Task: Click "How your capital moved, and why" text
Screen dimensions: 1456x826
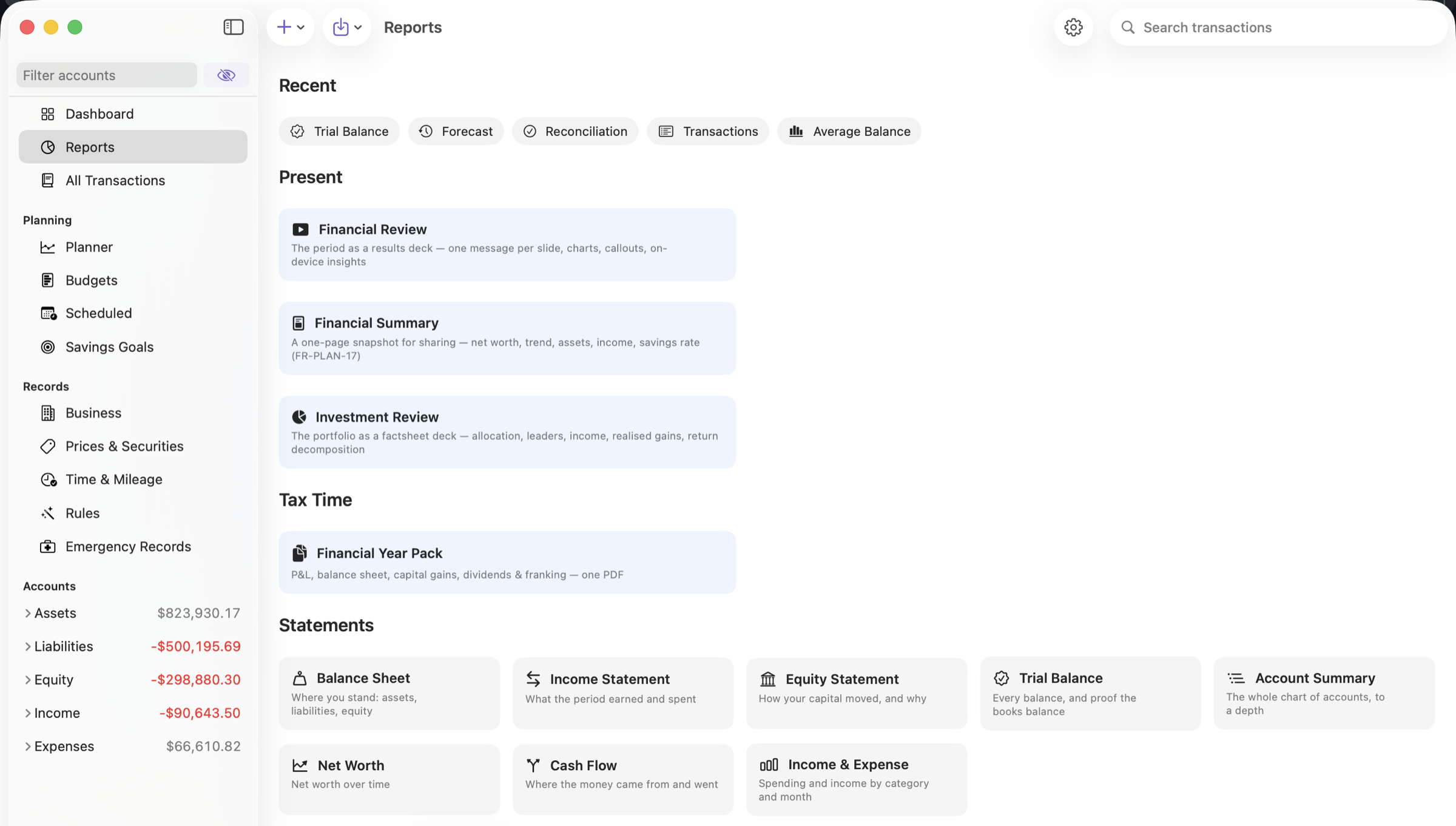Action: (842, 699)
